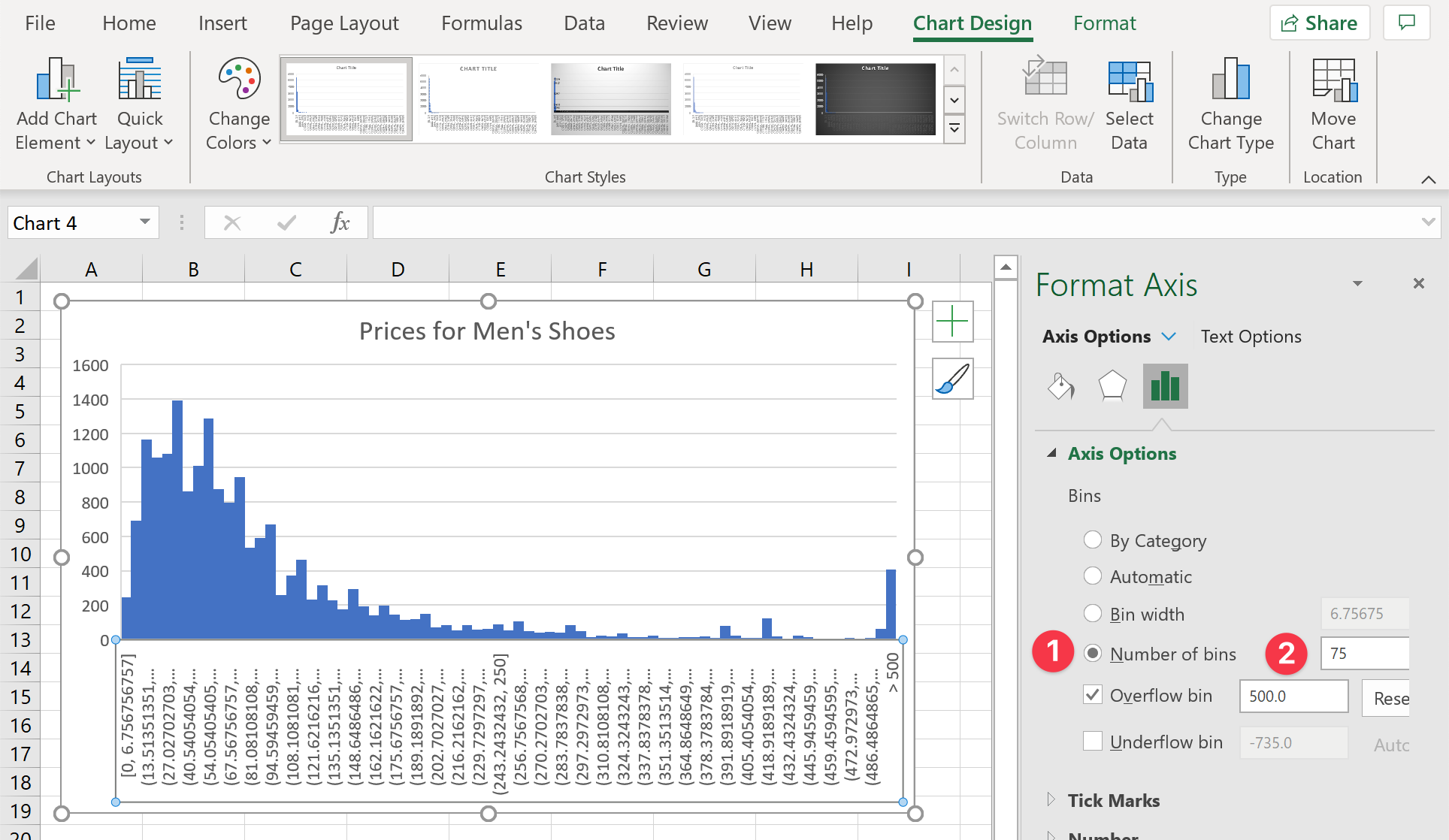Screen dimensions: 1449x840
Task: Click the Change Colors palette icon
Action: [239, 80]
